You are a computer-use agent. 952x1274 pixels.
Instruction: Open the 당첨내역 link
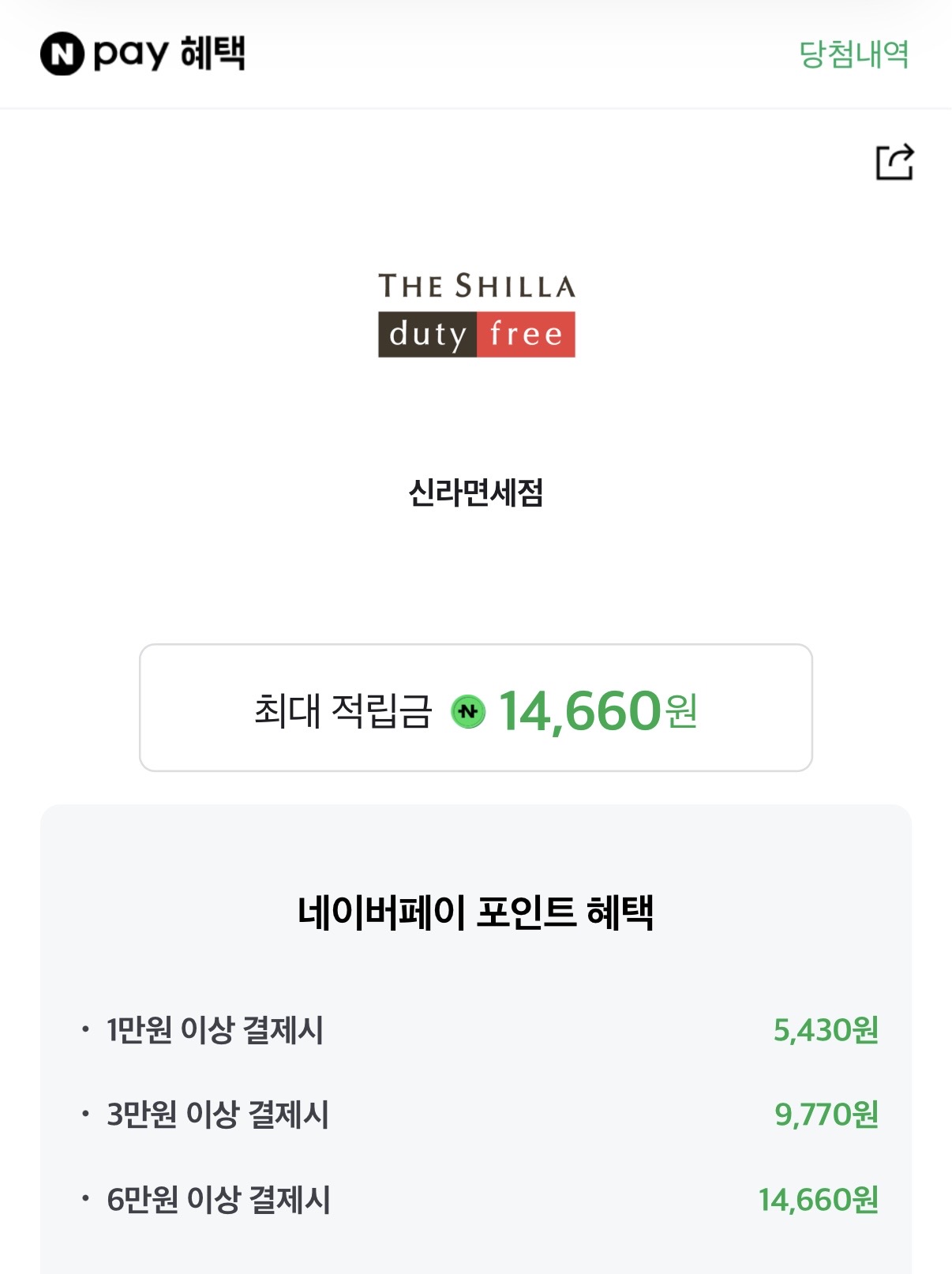[853, 54]
